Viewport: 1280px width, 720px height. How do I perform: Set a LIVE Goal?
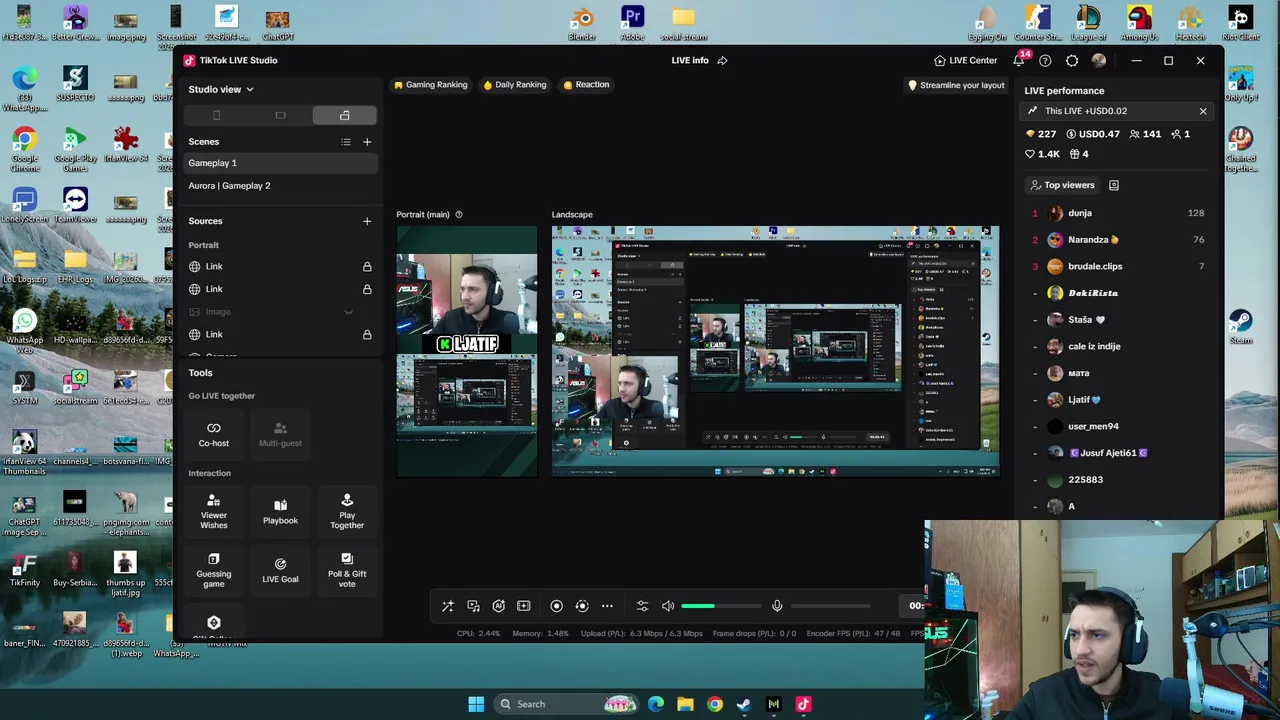(280, 570)
